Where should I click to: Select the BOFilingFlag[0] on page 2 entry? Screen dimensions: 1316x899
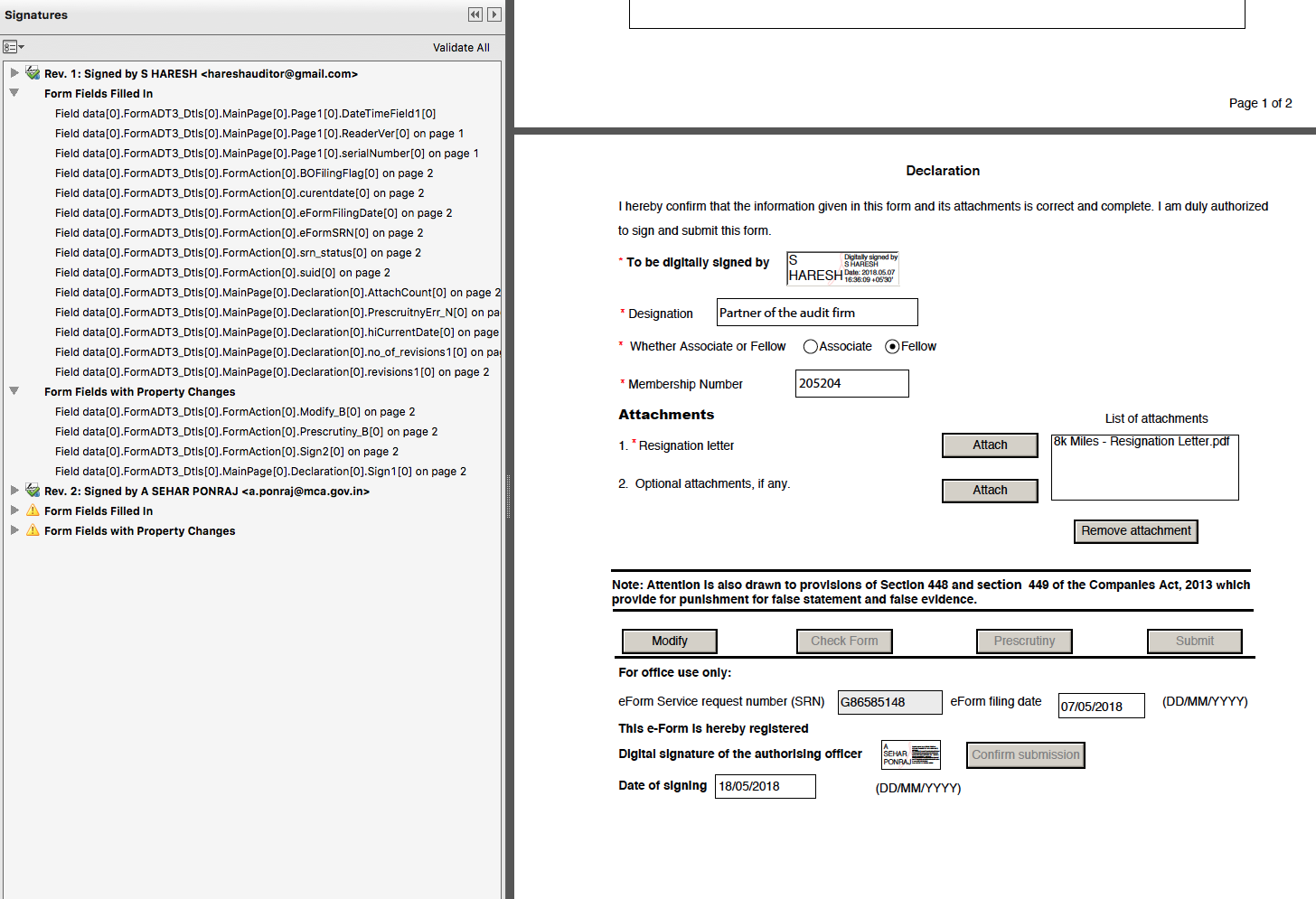point(244,173)
